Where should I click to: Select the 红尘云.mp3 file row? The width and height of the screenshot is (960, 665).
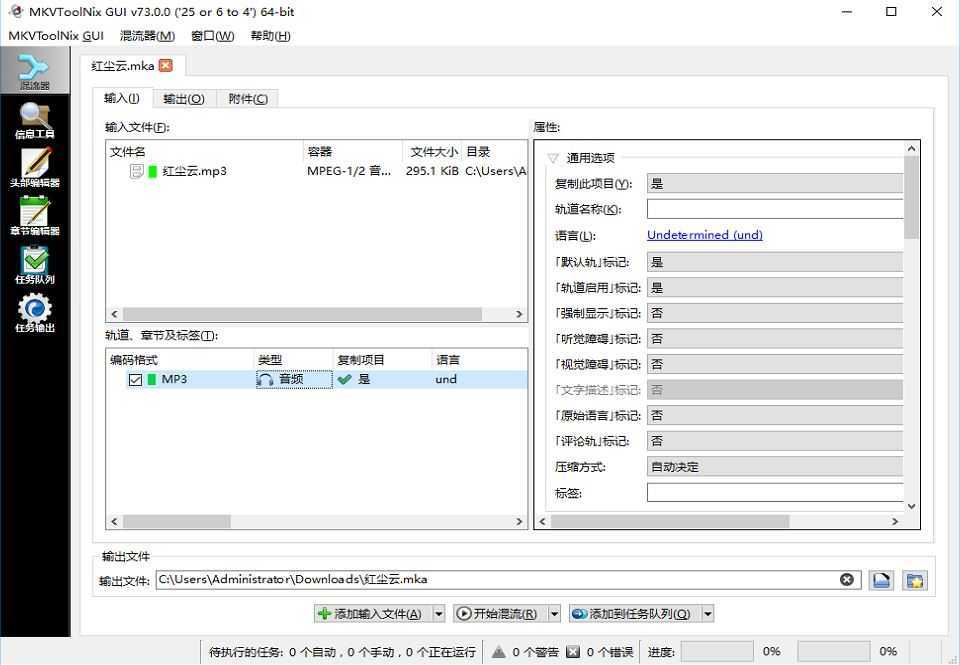(x=317, y=171)
